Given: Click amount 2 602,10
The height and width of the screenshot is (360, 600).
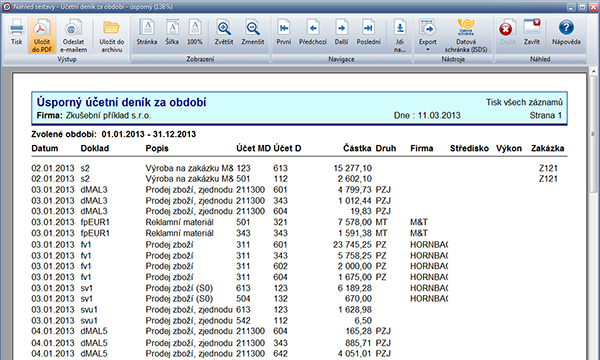Looking at the screenshot, I should click(355, 179).
